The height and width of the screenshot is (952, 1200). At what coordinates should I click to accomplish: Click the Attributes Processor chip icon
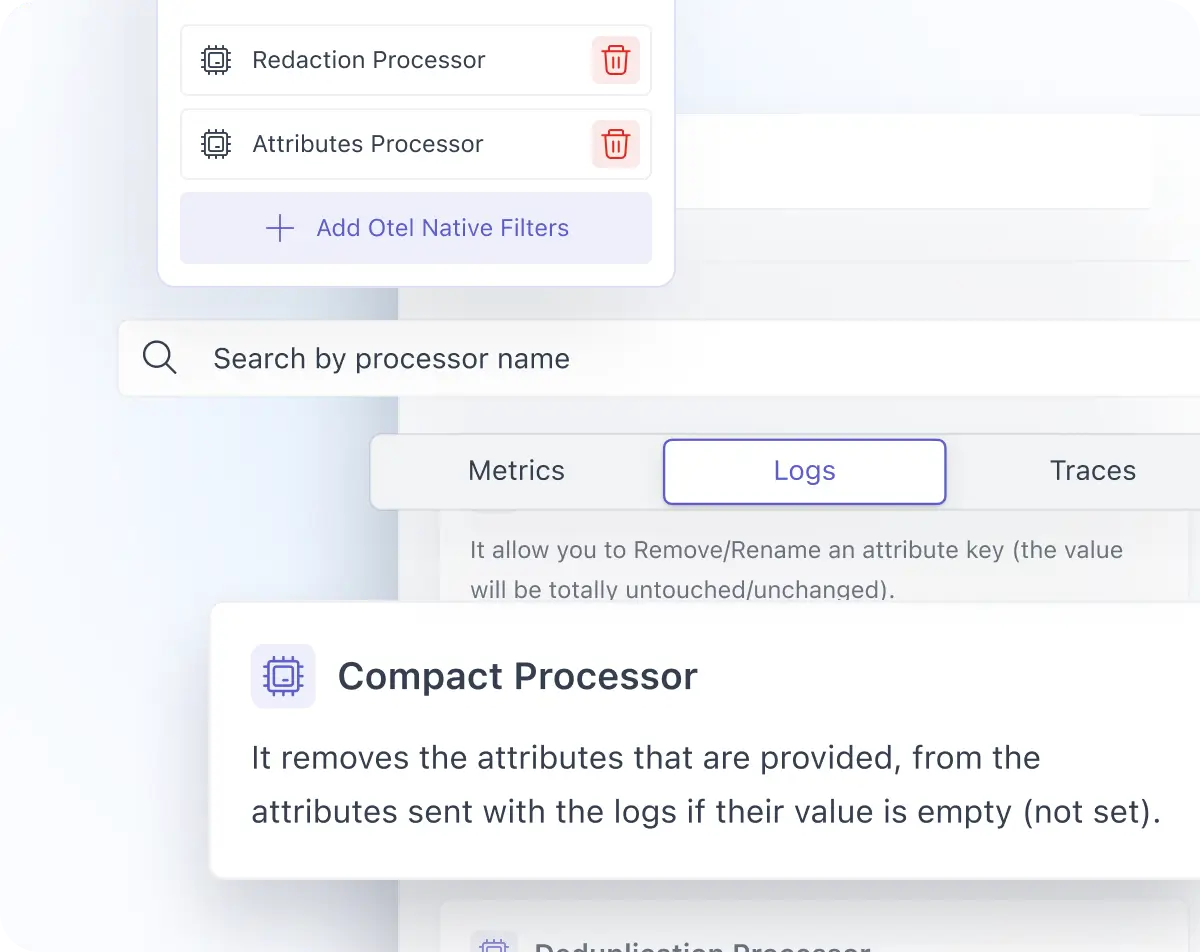coord(216,144)
